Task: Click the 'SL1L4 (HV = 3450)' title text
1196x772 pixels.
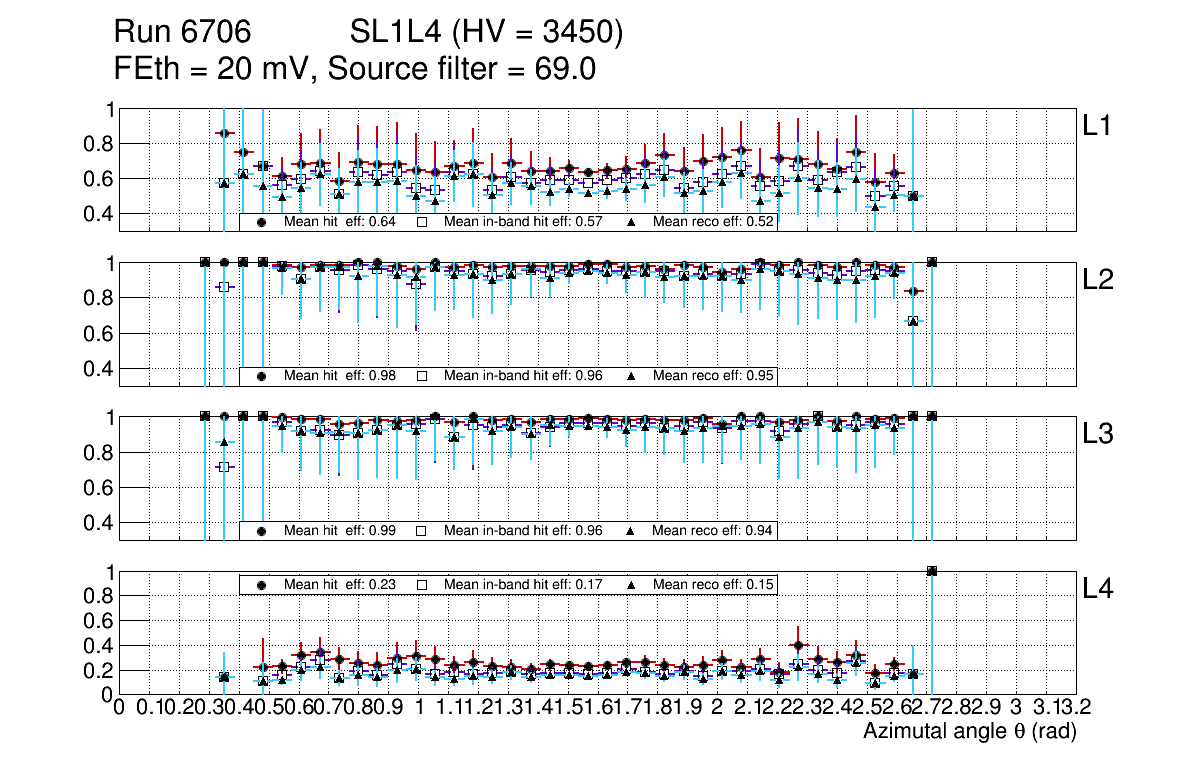Action: click(x=486, y=33)
